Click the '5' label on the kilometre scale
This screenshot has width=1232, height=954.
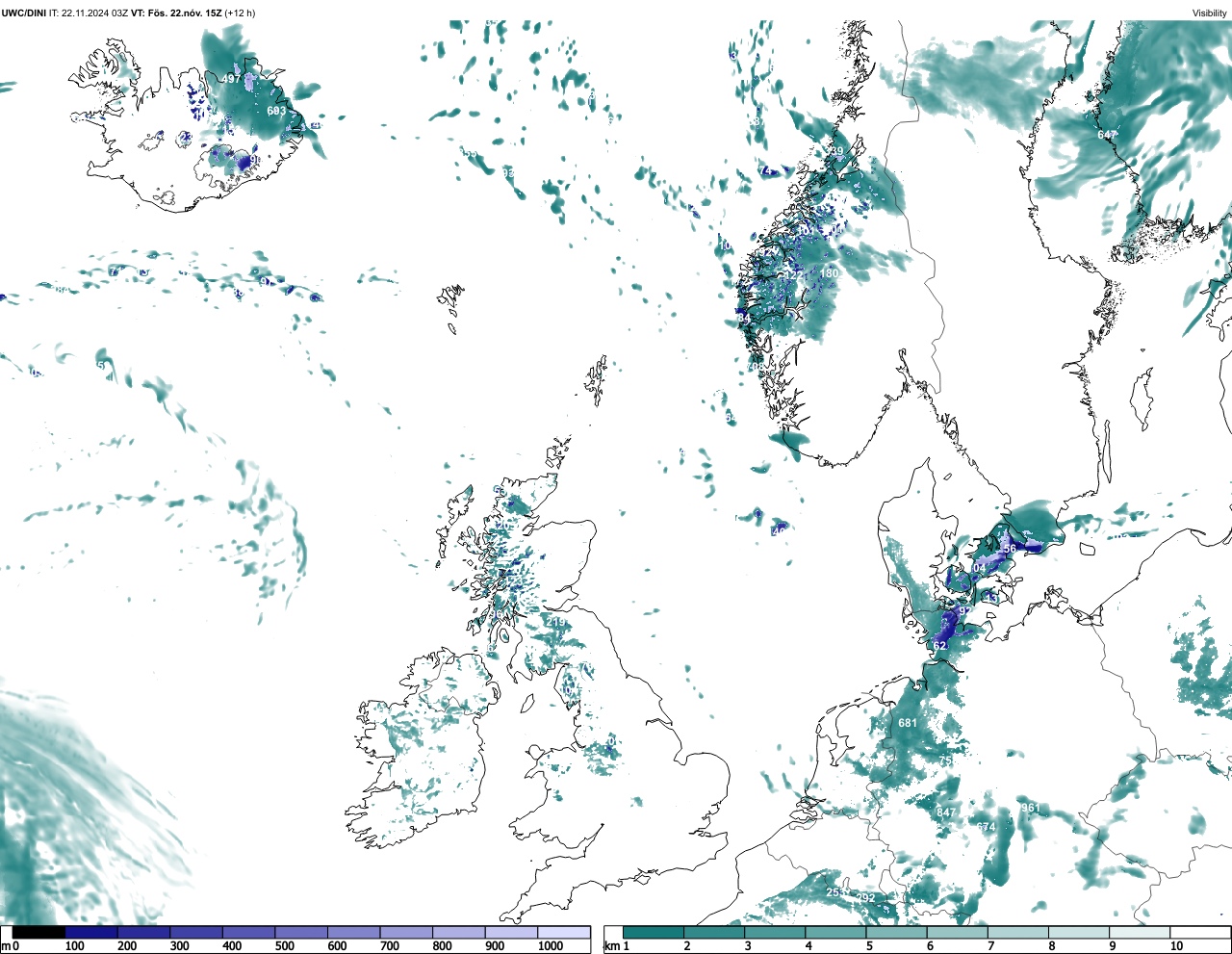click(x=869, y=946)
